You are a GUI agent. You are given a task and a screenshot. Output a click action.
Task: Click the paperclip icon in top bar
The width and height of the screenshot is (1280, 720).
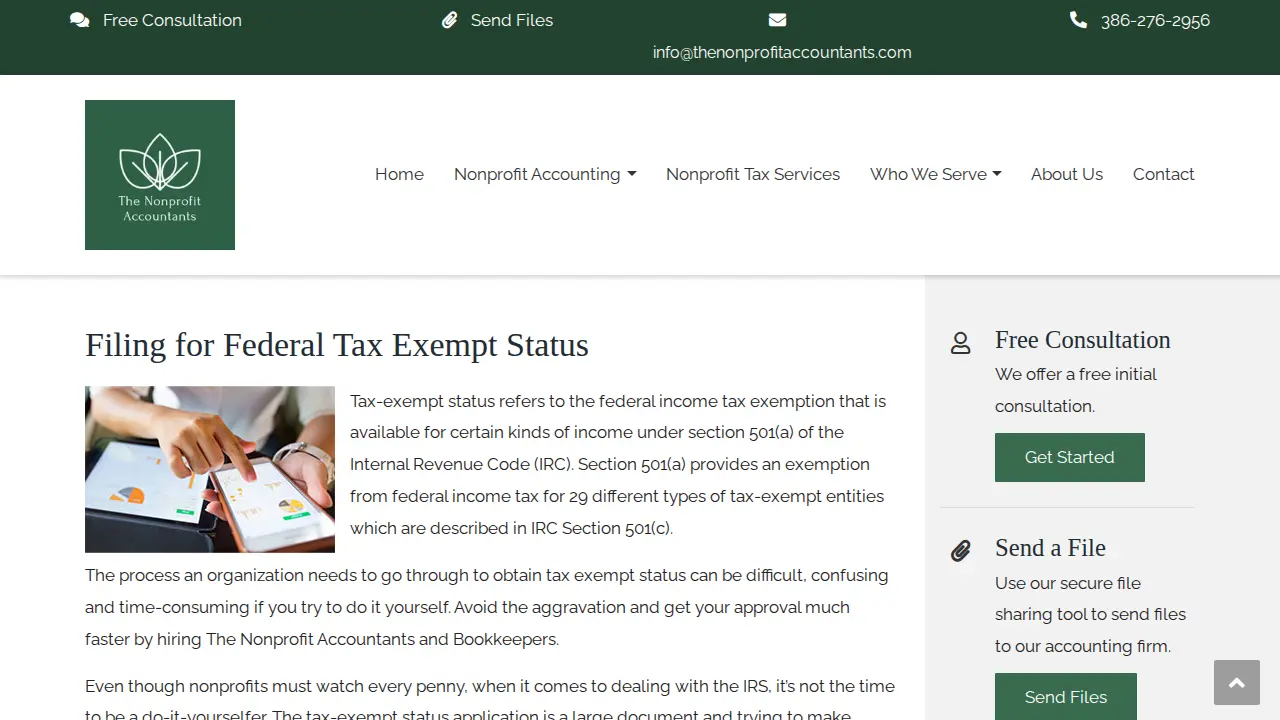[x=450, y=20]
